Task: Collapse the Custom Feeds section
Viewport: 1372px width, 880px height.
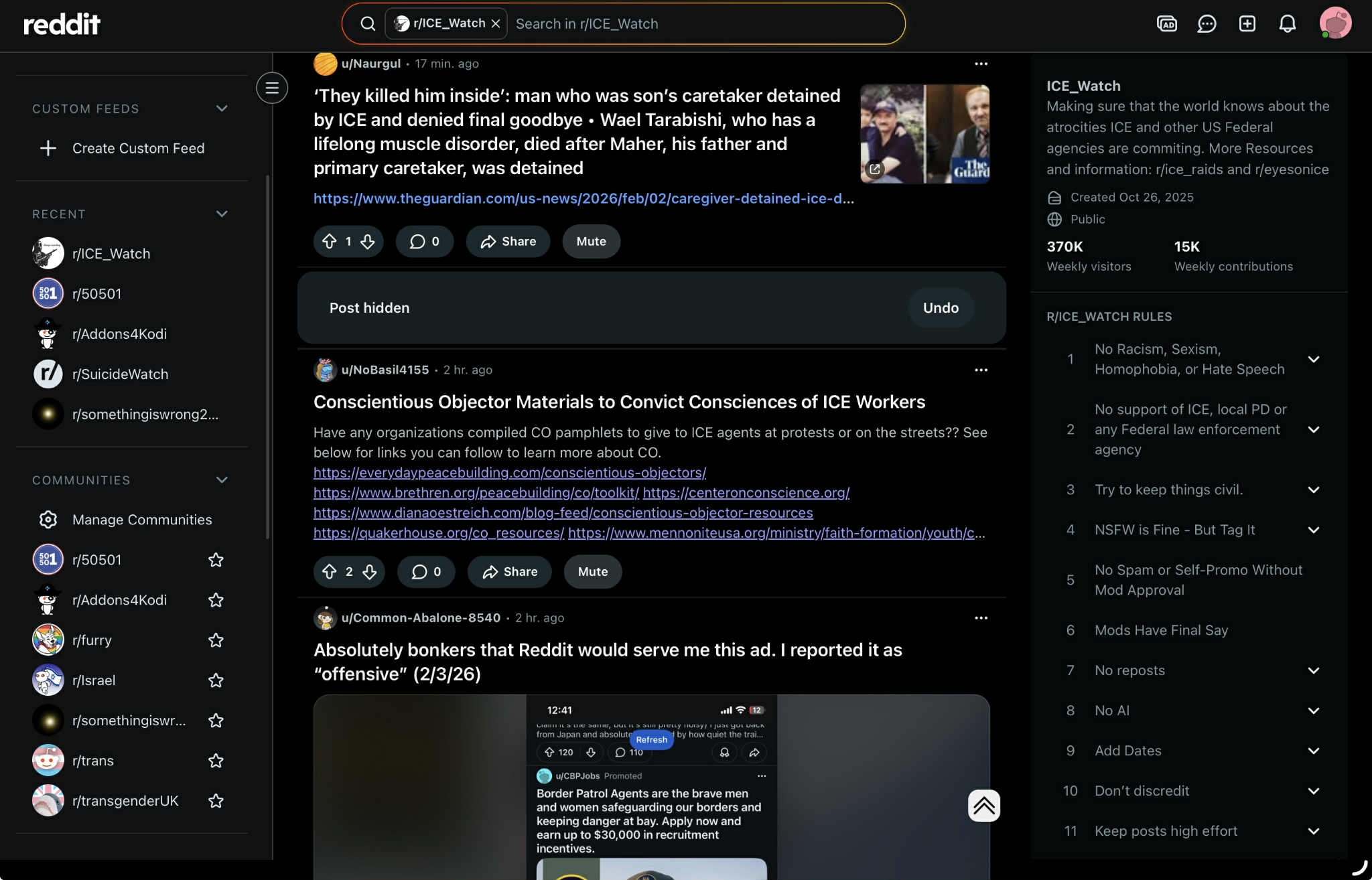Action: [x=222, y=108]
